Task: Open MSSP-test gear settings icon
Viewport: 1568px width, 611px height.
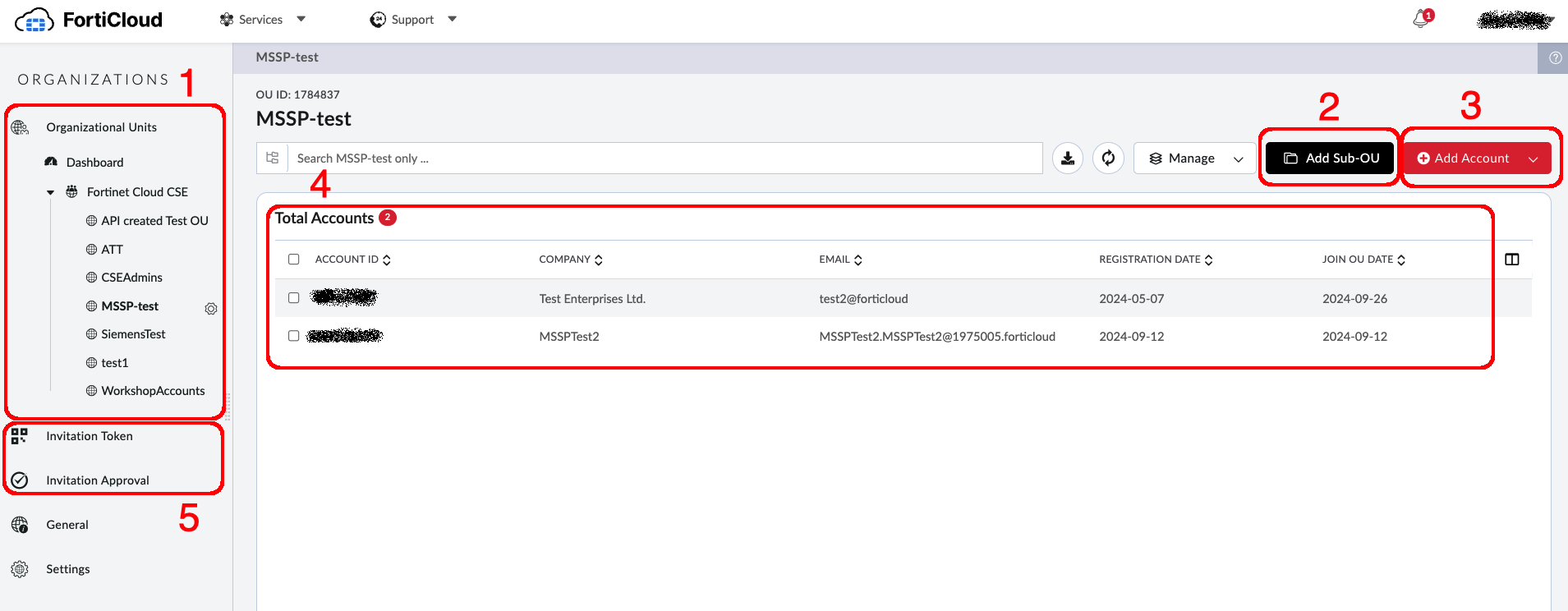Action: click(x=211, y=309)
